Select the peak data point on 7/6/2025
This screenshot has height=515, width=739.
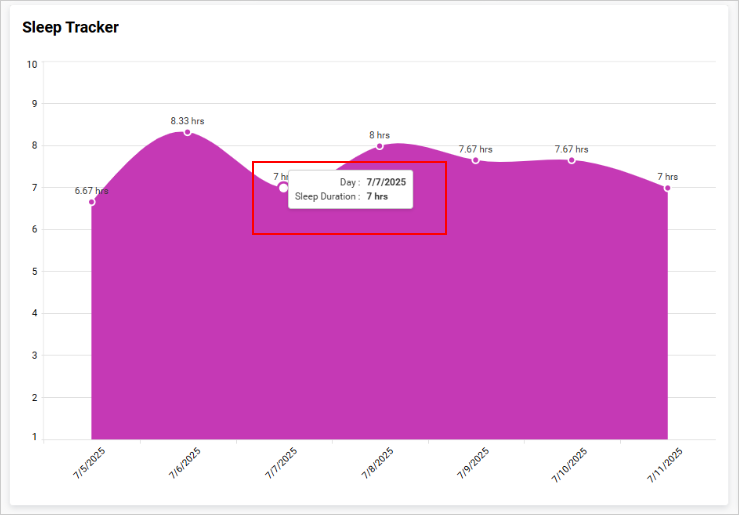click(187, 132)
